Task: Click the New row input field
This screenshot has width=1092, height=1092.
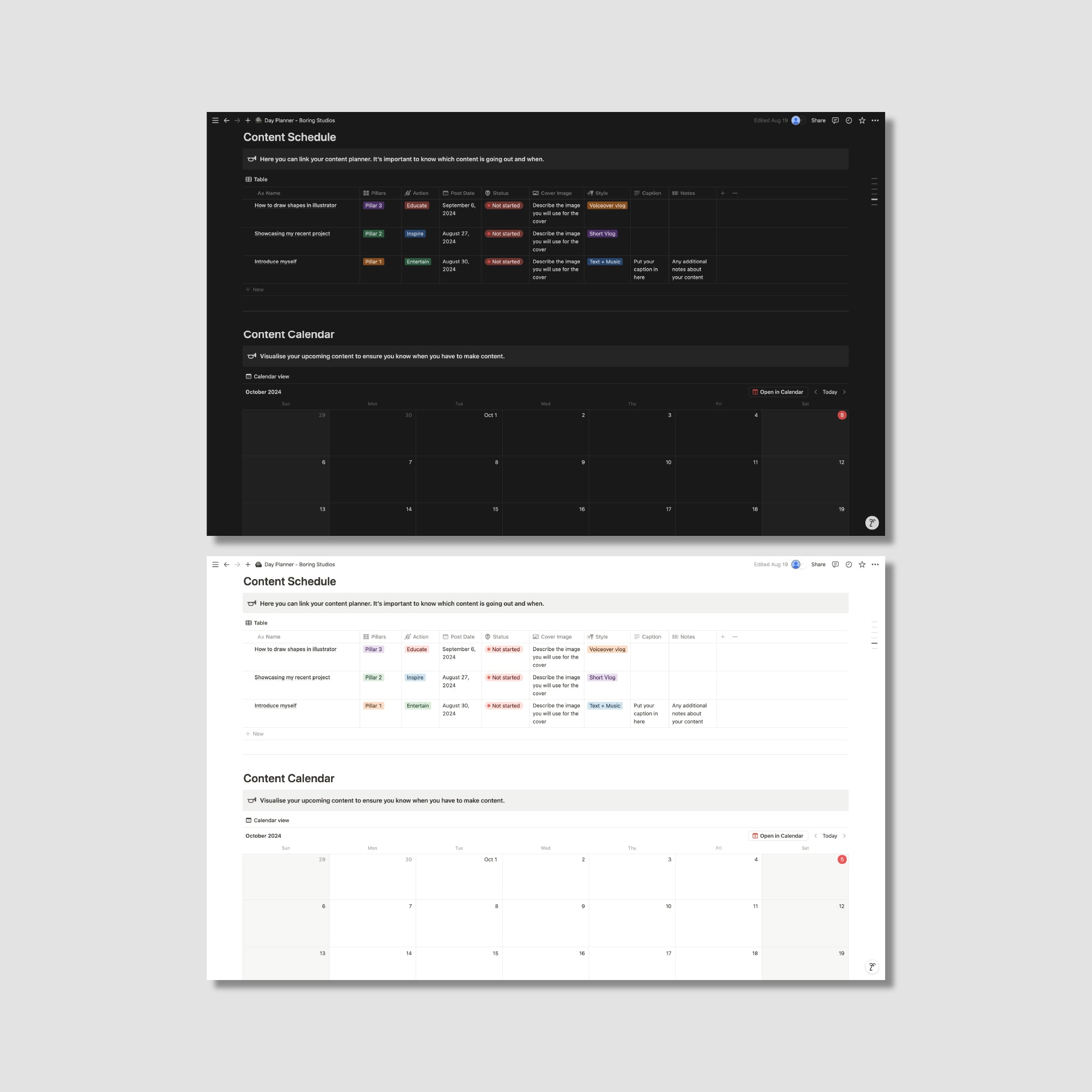Action: point(258,290)
